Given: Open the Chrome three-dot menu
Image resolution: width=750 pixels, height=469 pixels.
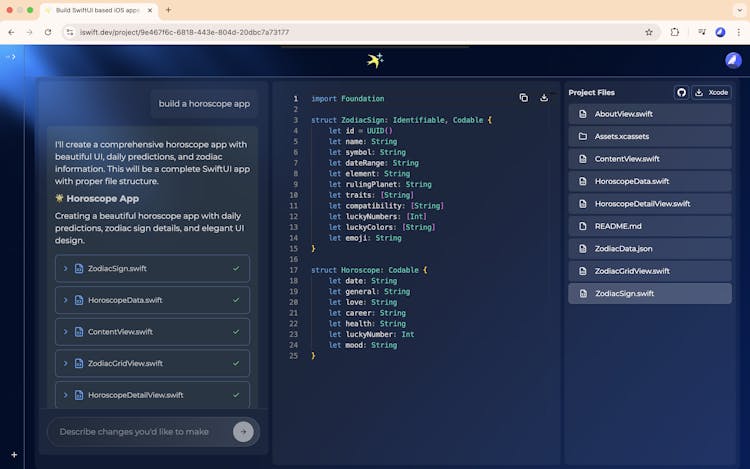Looking at the screenshot, I should coord(739,32).
